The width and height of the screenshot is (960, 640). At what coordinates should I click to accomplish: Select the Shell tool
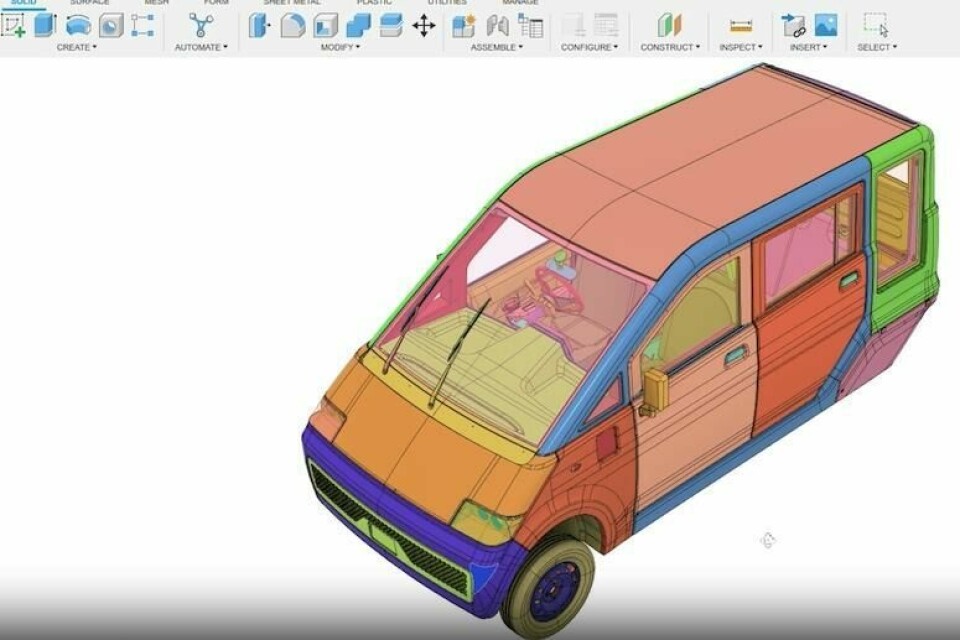click(x=326, y=25)
